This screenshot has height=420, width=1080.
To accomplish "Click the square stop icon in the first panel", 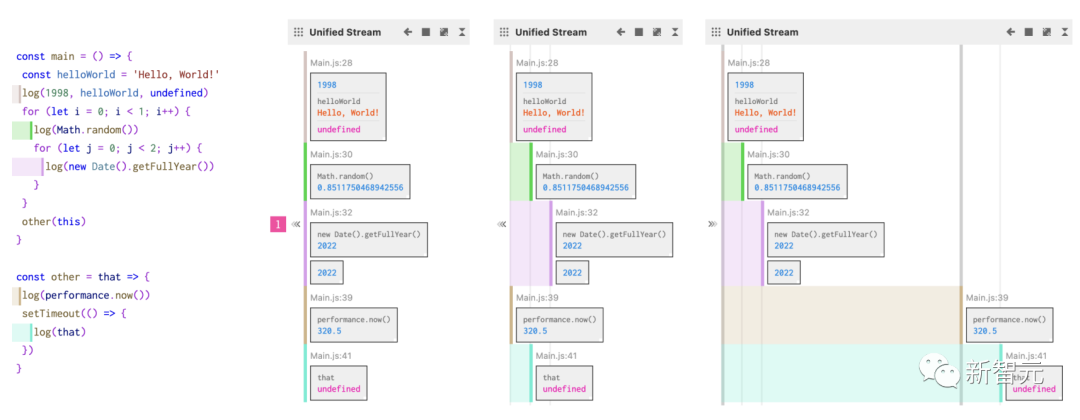I will (426, 32).
